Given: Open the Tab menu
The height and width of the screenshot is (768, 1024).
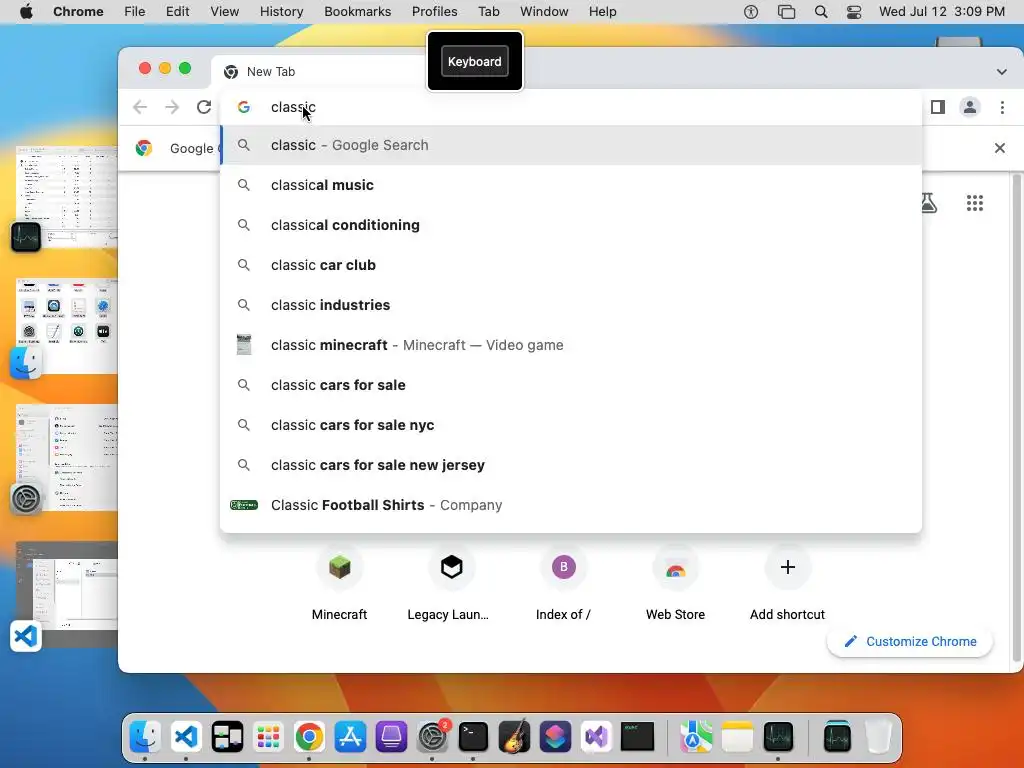Looking at the screenshot, I should 488,12.
